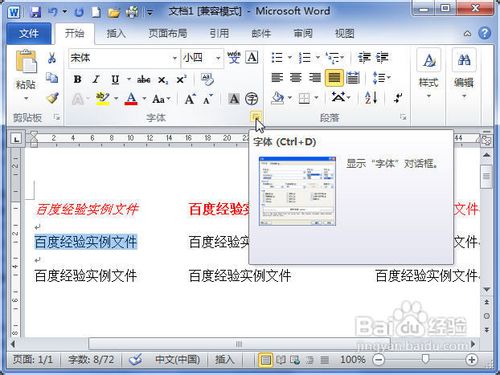
Task: Grow font size with the large A icon
Action: click(x=190, y=99)
